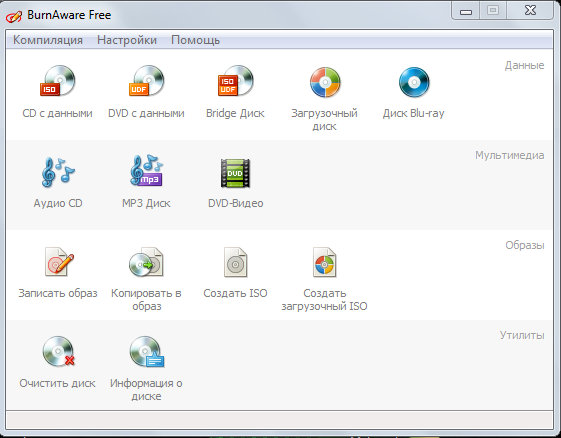
Task: Open the Помощь menu
Action: point(195,40)
